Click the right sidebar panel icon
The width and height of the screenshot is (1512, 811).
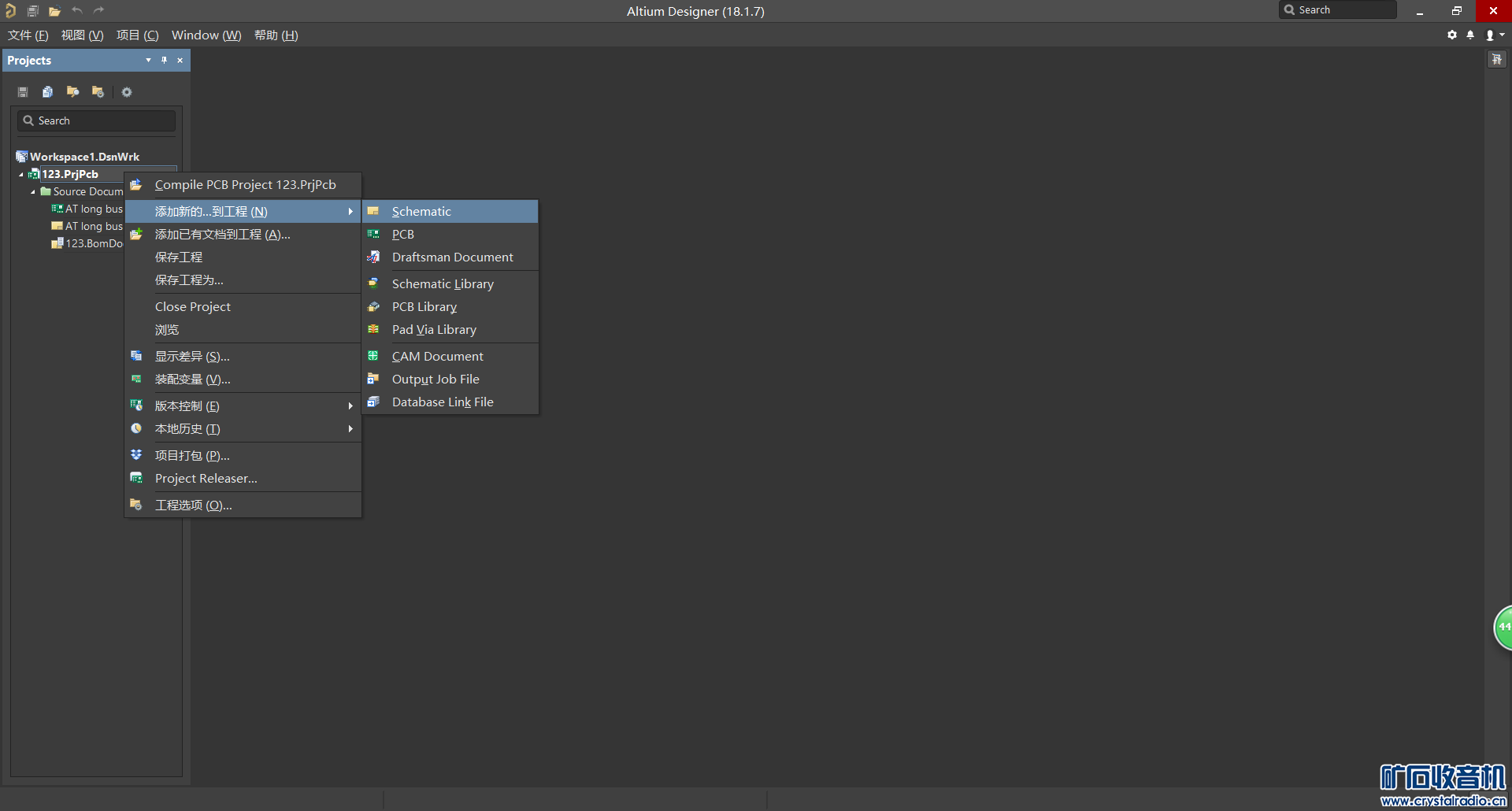click(1497, 59)
